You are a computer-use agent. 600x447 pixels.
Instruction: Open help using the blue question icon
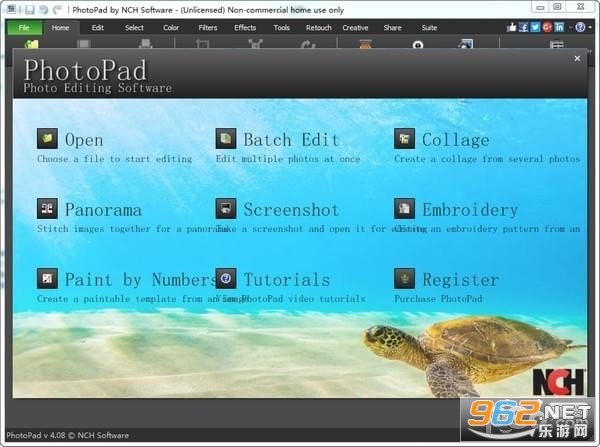tap(580, 27)
